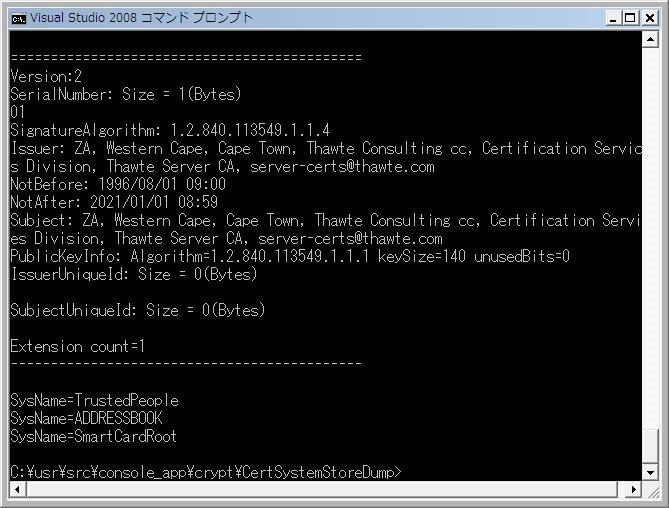Click the horizontal scrollbar right arrow
The image size is (669, 508).
point(634,489)
